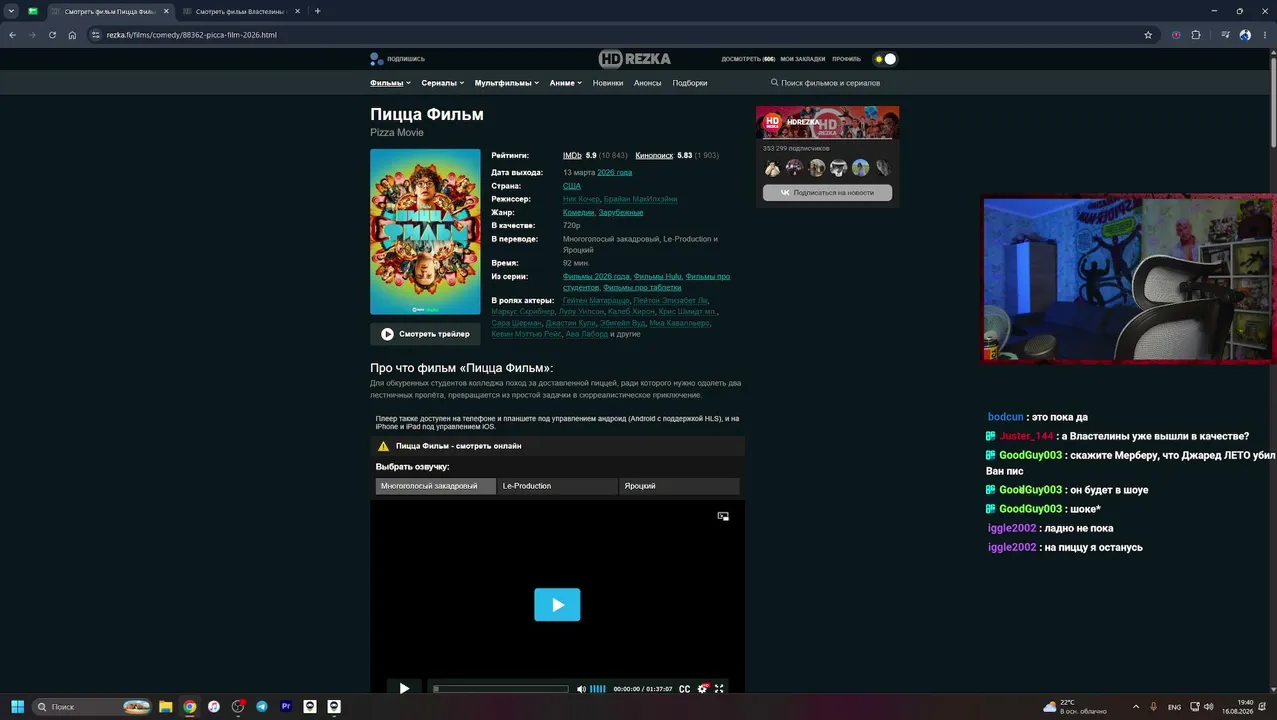Image resolution: width=1277 pixels, height=720 pixels.
Task: Open the 2026 года release date link
Action: (614, 172)
